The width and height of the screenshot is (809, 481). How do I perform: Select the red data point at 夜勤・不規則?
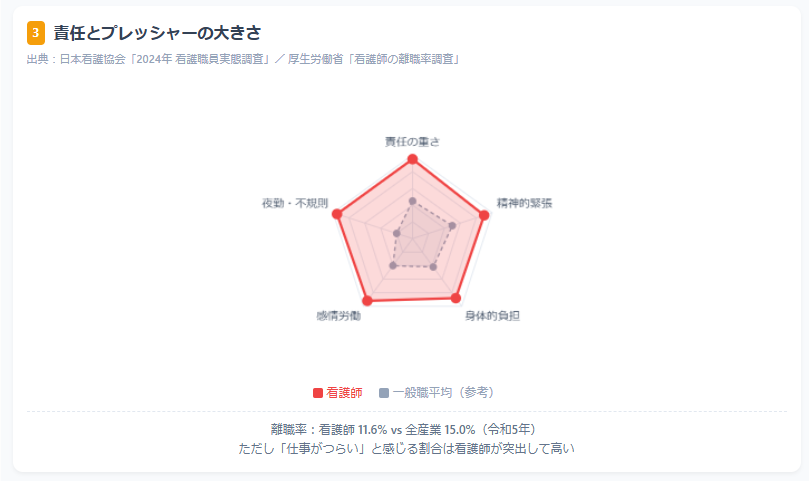point(337,214)
